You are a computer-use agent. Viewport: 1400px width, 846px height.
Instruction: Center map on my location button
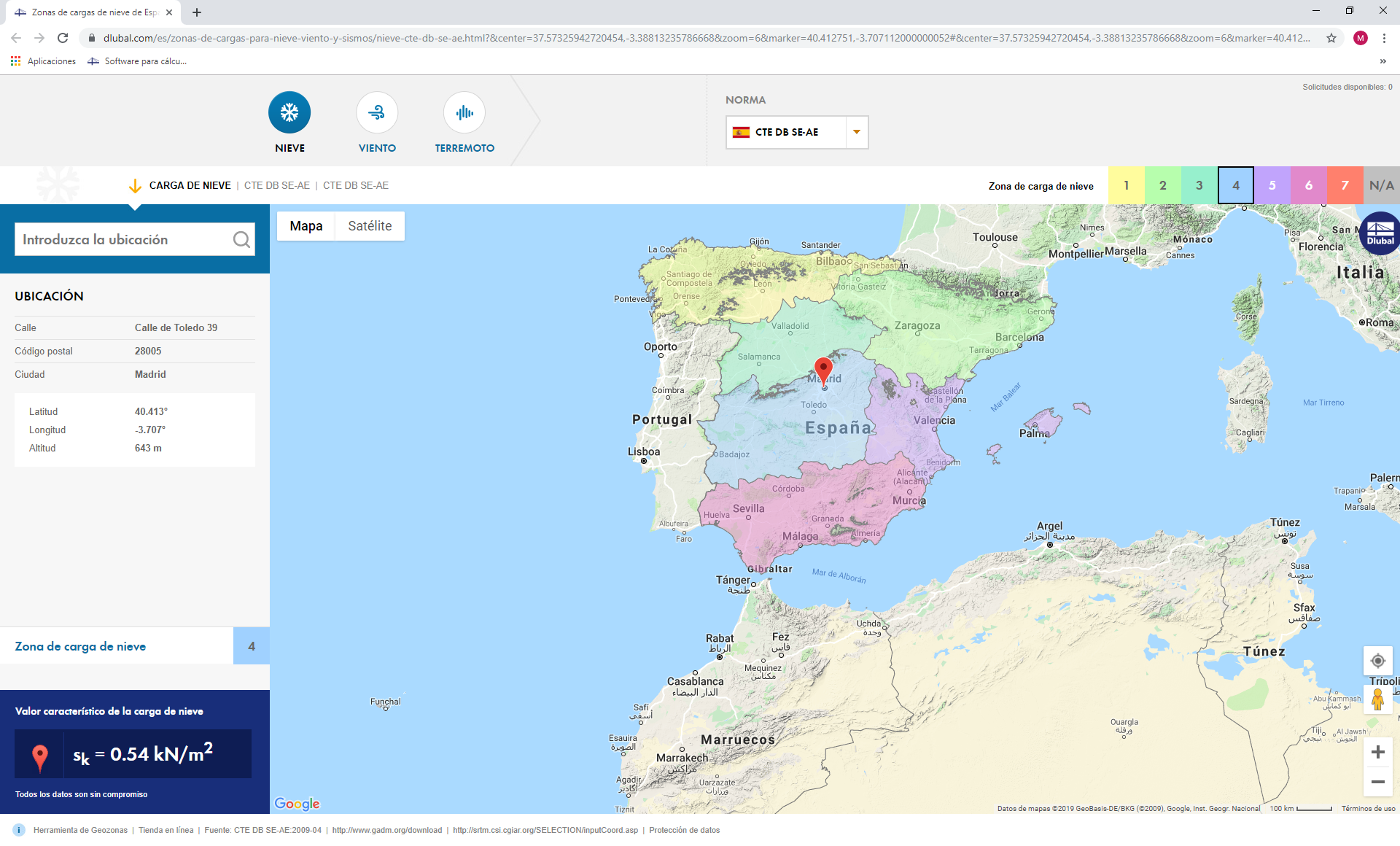[x=1377, y=661]
